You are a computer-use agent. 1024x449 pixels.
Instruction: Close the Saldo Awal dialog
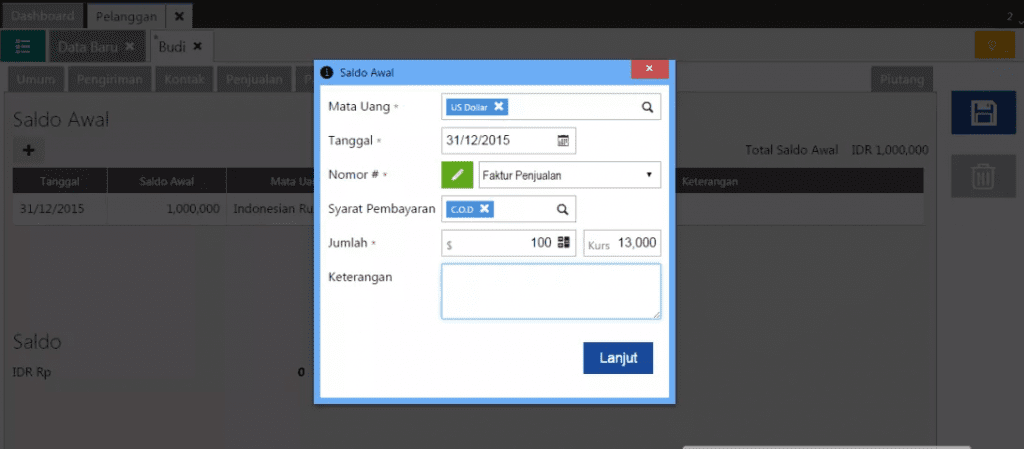[649, 69]
